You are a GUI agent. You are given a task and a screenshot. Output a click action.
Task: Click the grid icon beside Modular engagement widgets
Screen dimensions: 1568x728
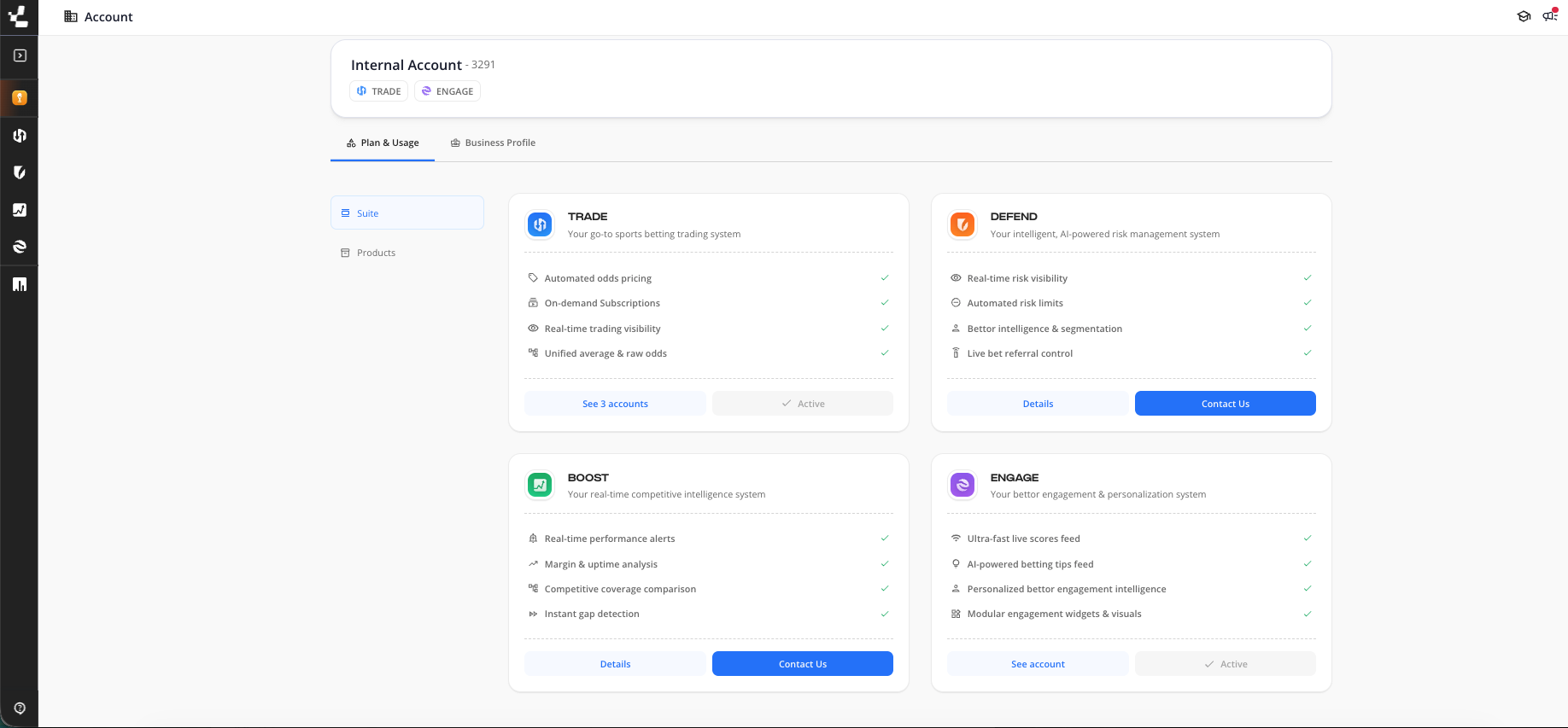click(x=956, y=614)
